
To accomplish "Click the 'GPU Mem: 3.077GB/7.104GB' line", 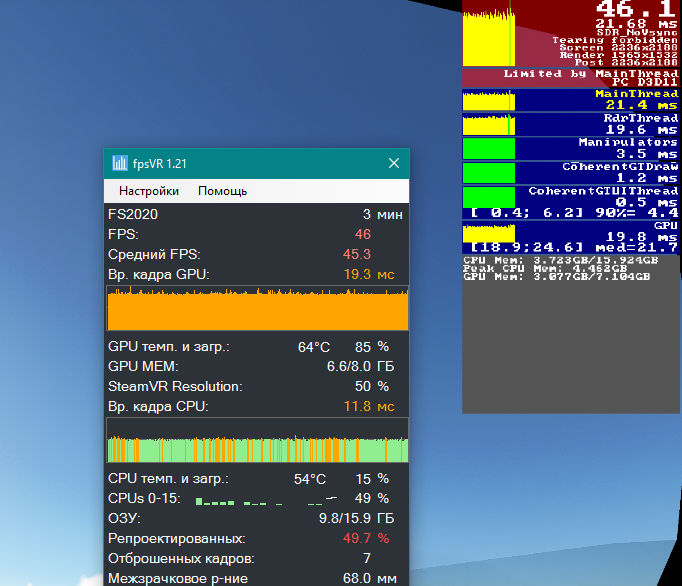I will click(x=557, y=276).
